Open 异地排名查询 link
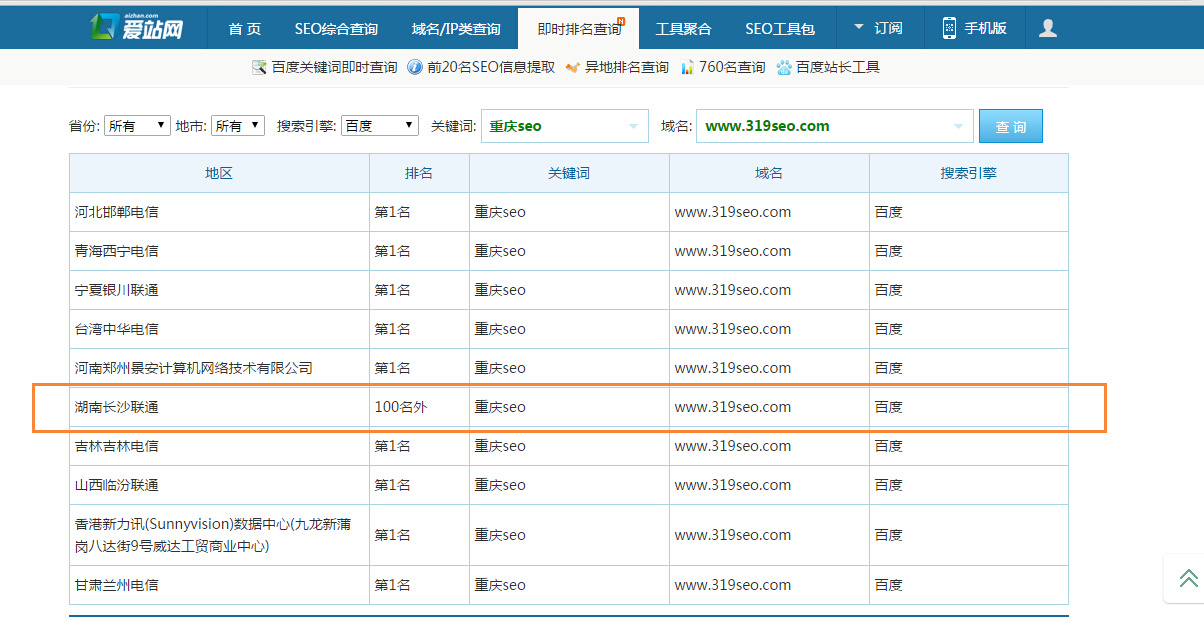 [627, 67]
